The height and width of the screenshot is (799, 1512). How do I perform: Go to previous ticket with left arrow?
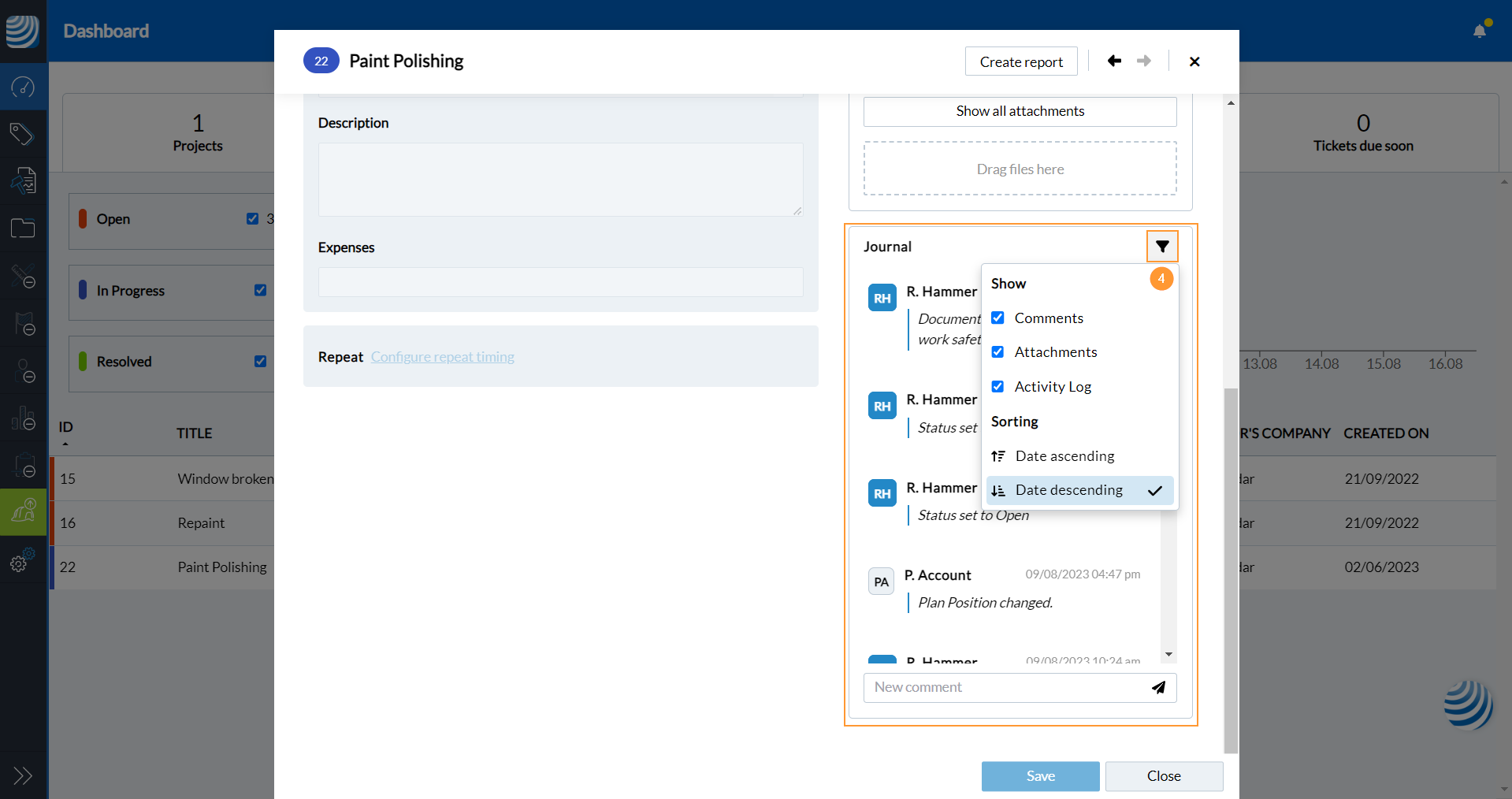tap(1114, 61)
